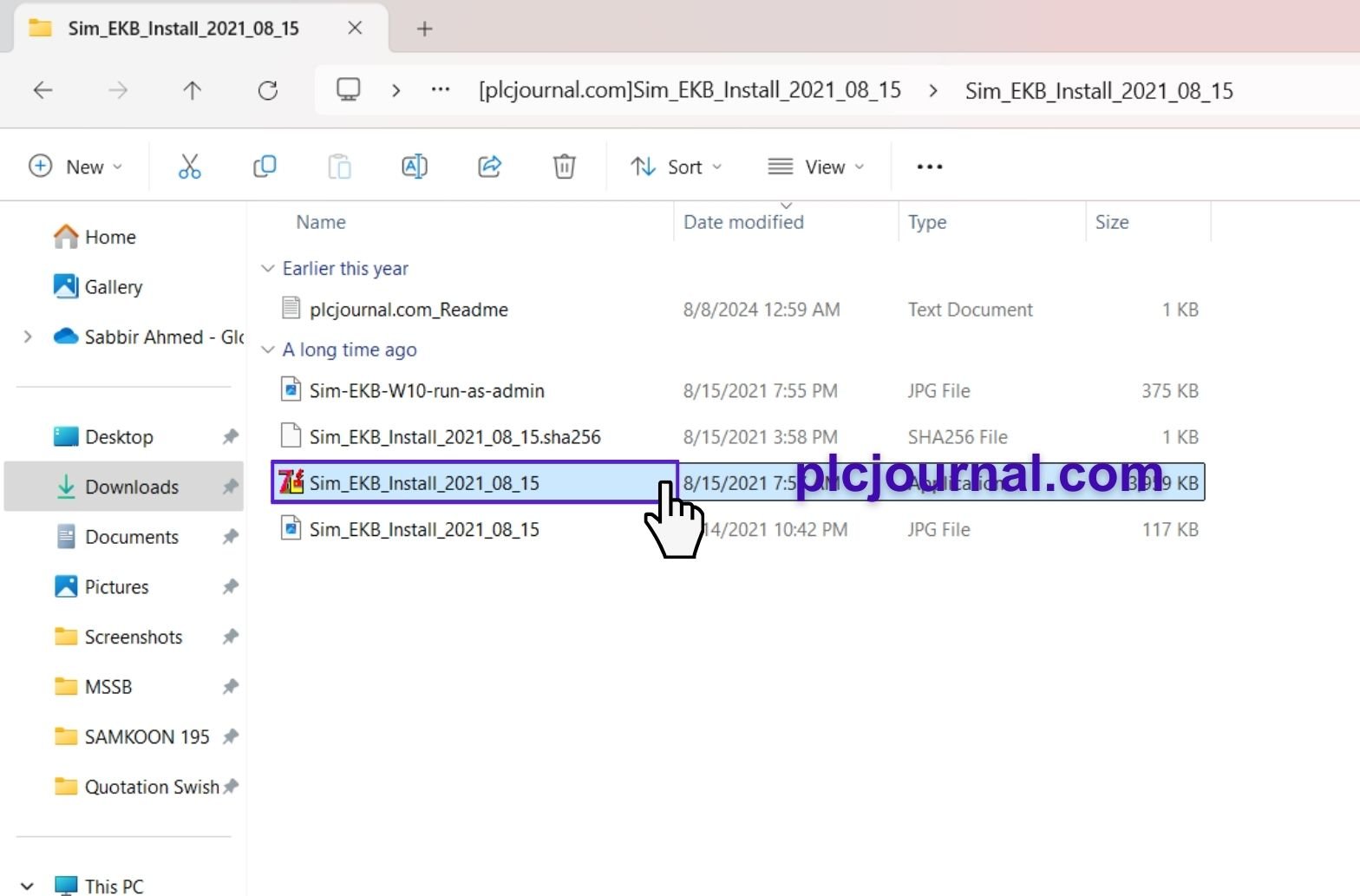The width and height of the screenshot is (1360, 896).
Task: Click the Back navigation arrow
Action: [42, 90]
